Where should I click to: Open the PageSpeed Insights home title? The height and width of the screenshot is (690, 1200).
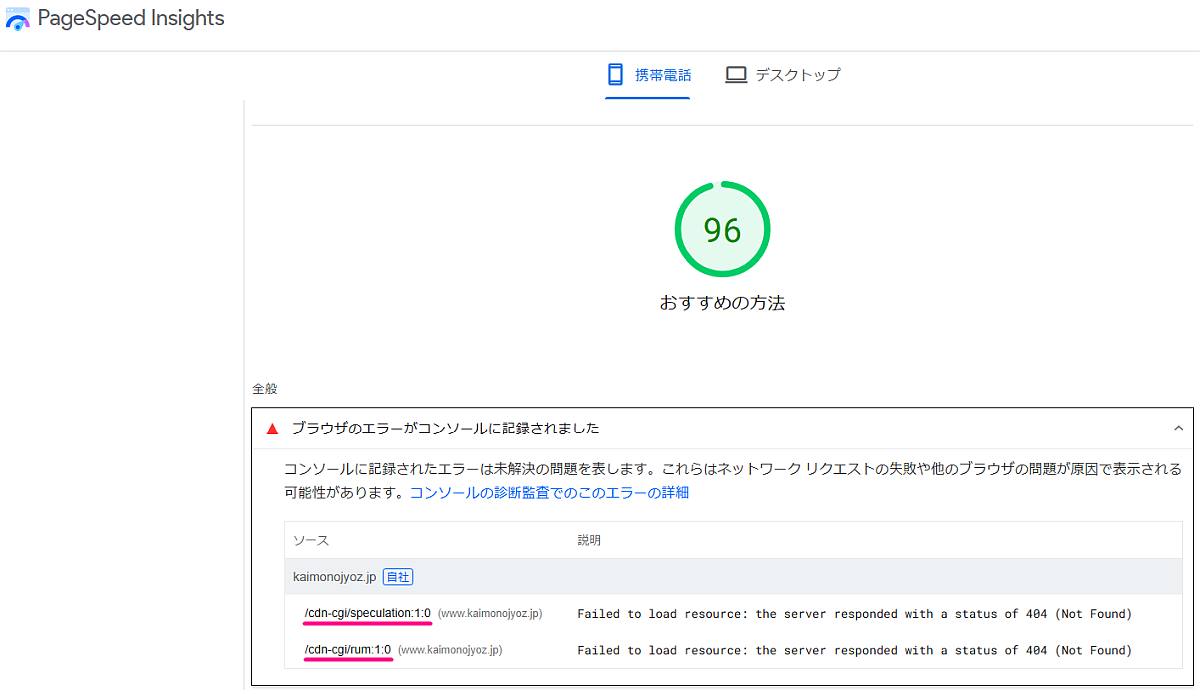tap(131, 19)
